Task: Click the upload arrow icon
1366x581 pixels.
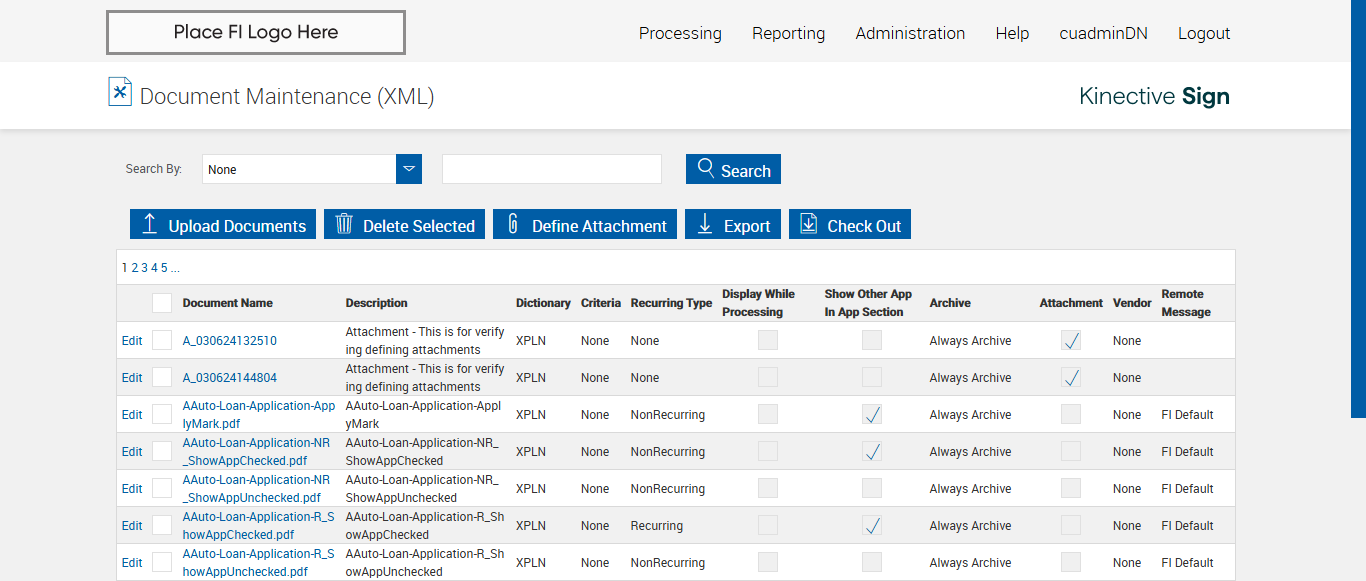Action: pos(149,224)
